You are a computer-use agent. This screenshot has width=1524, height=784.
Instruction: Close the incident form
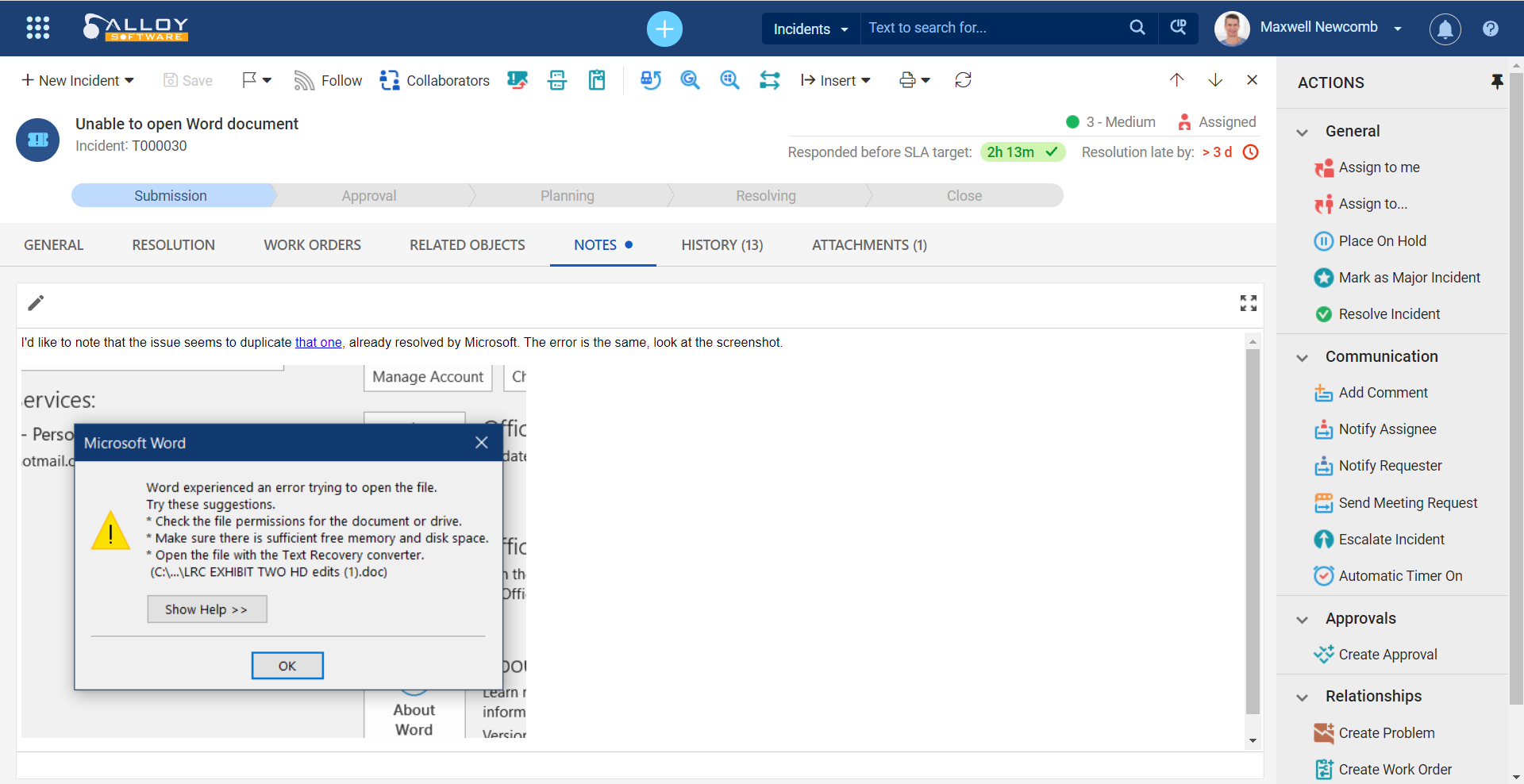(1252, 80)
